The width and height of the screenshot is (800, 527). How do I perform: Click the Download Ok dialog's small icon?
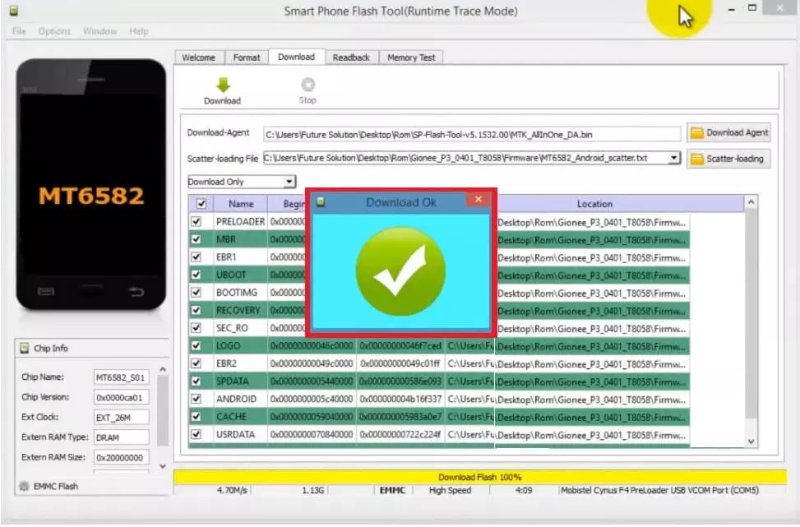[320, 202]
